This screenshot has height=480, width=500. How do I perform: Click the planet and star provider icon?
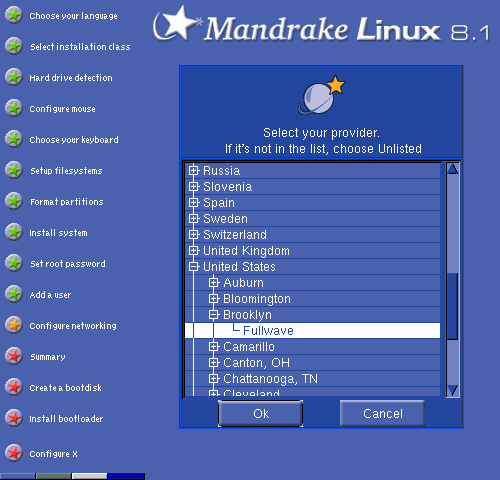pos(321,95)
